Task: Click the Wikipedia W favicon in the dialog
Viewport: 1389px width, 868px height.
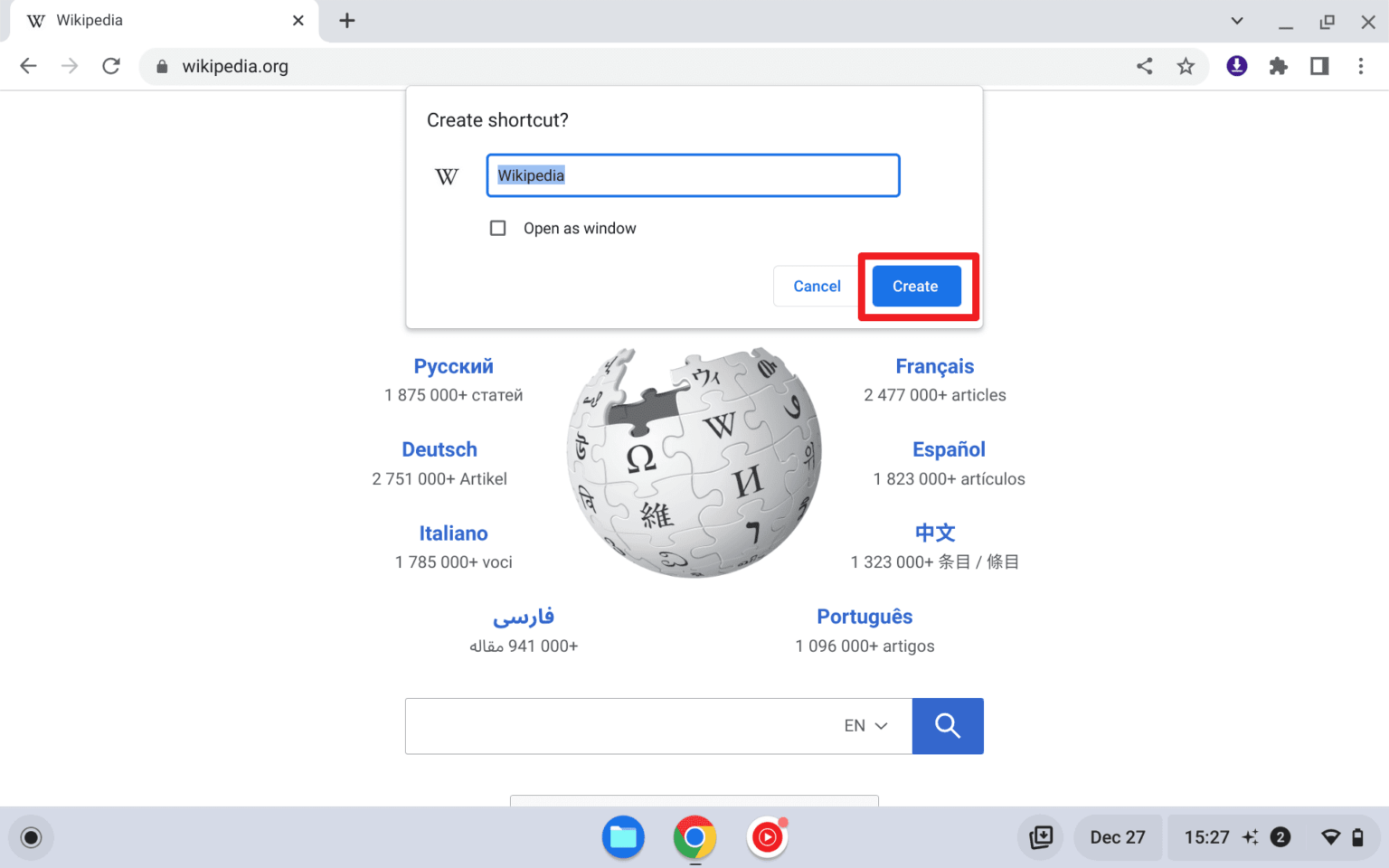Action: coord(447,176)
